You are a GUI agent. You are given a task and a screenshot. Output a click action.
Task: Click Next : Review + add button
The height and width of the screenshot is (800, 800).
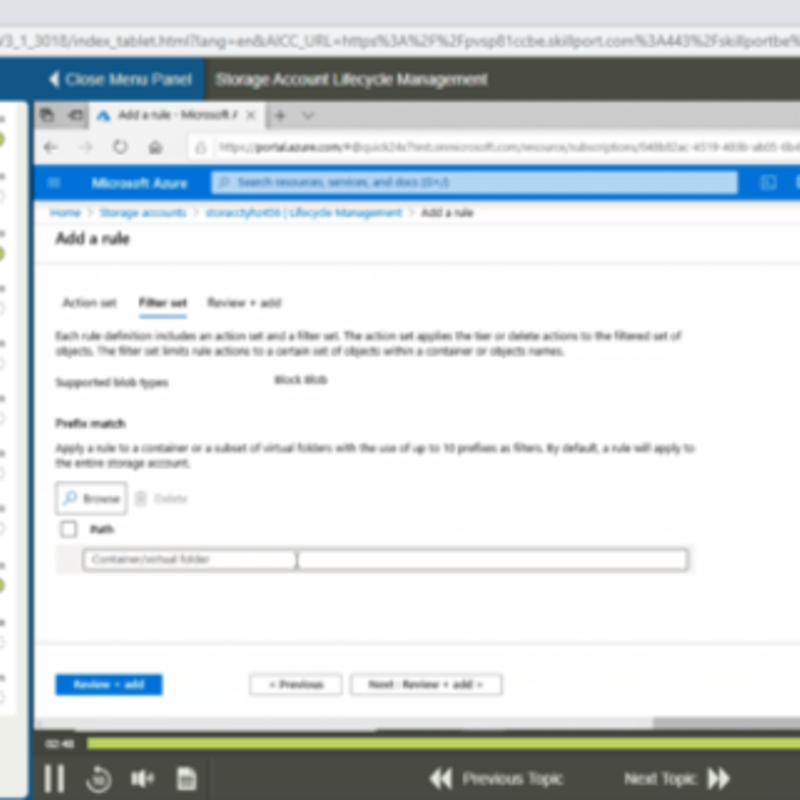click(x=426, y=685)
